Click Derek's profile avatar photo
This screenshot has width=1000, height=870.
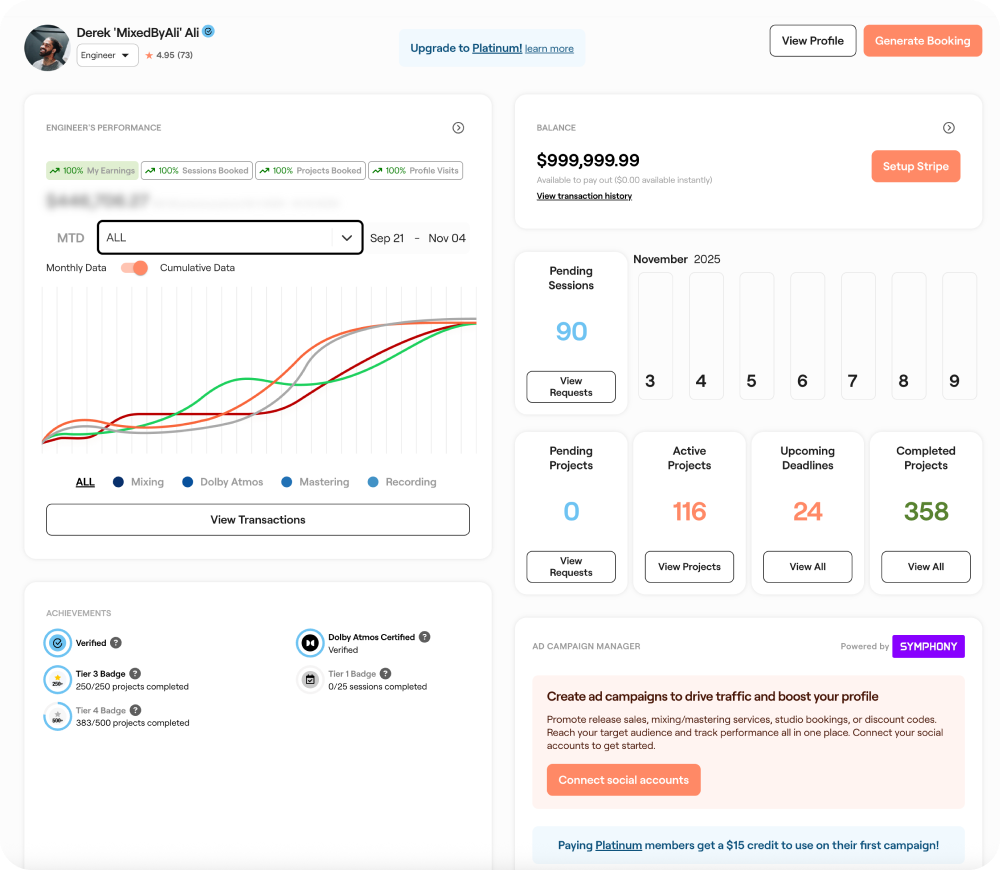[47, 47]
